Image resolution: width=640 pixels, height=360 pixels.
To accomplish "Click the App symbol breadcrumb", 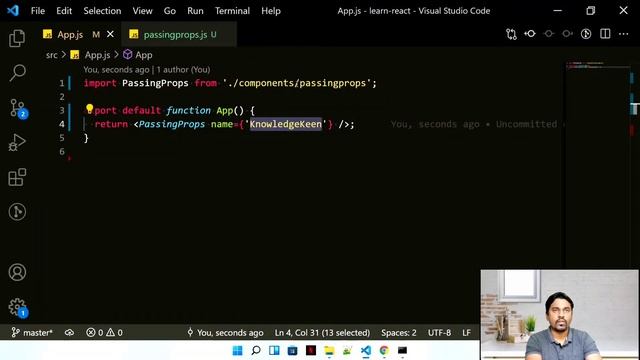I will click(x=138, y=55).
